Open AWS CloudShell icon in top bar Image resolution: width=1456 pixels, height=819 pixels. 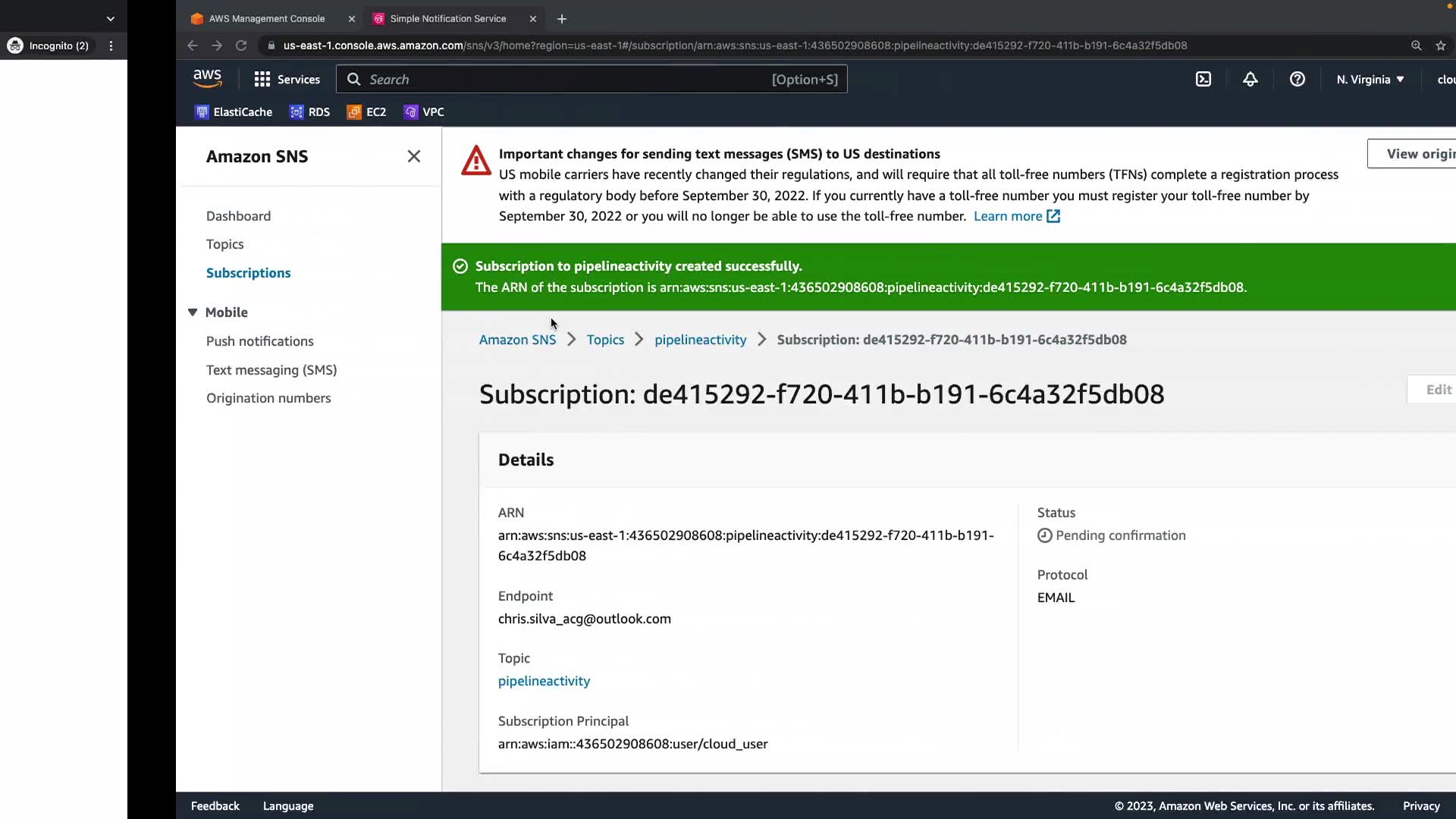tap(1203, 80)
